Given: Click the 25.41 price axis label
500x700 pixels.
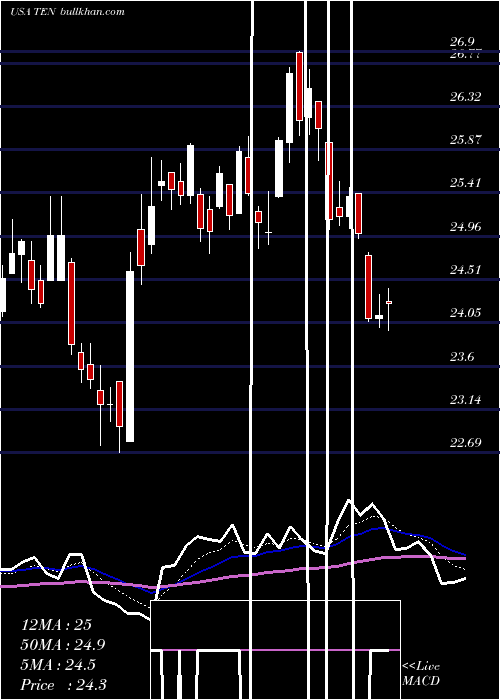Looking at the screenshot, I should (466, 183).
